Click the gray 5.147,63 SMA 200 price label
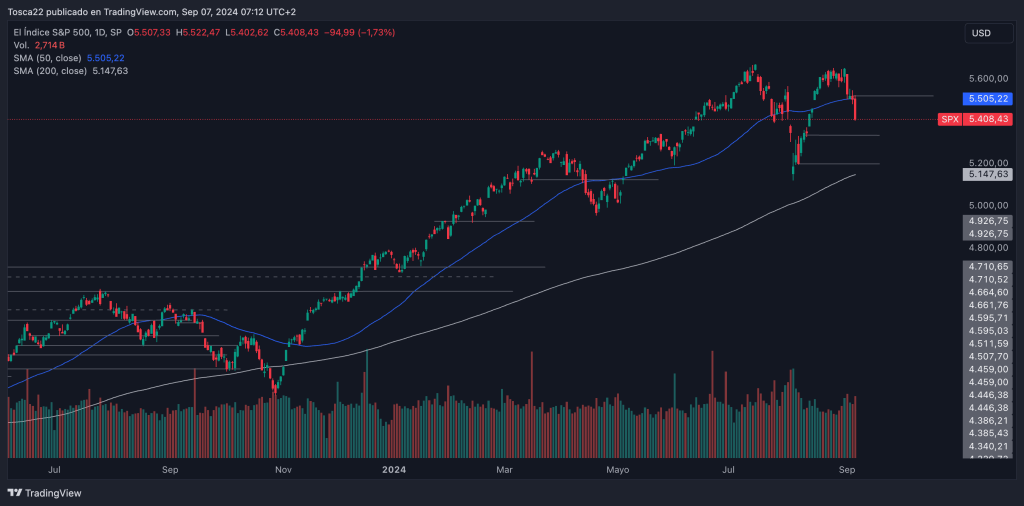 [987, 174]
